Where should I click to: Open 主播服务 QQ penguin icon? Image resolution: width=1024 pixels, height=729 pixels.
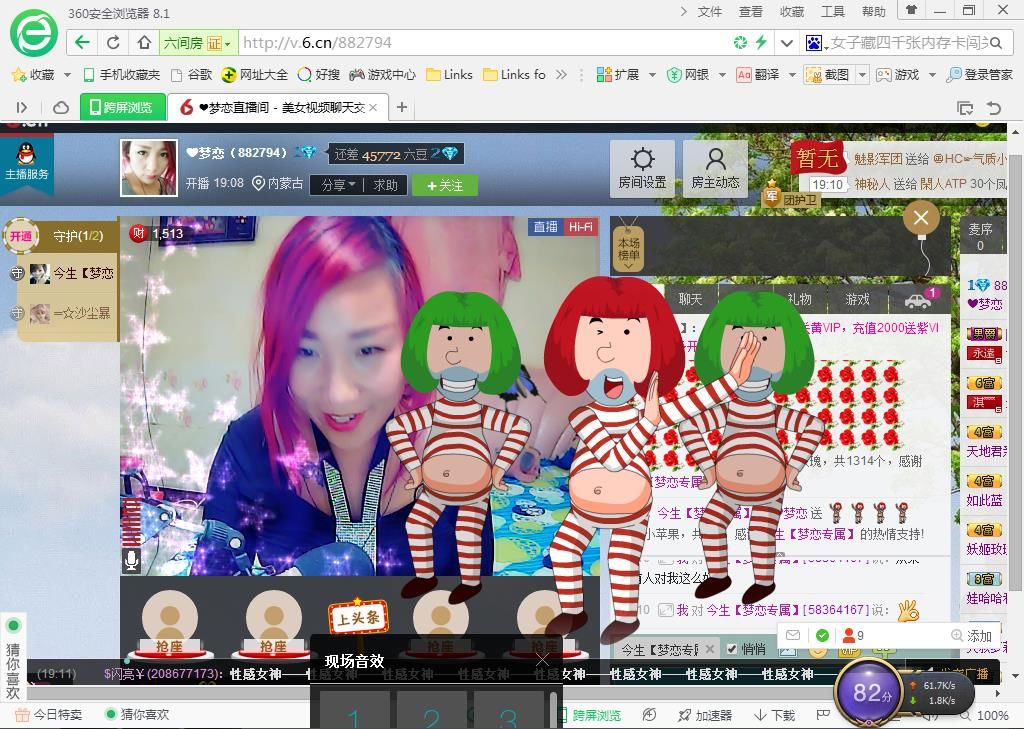click(27, 161)
